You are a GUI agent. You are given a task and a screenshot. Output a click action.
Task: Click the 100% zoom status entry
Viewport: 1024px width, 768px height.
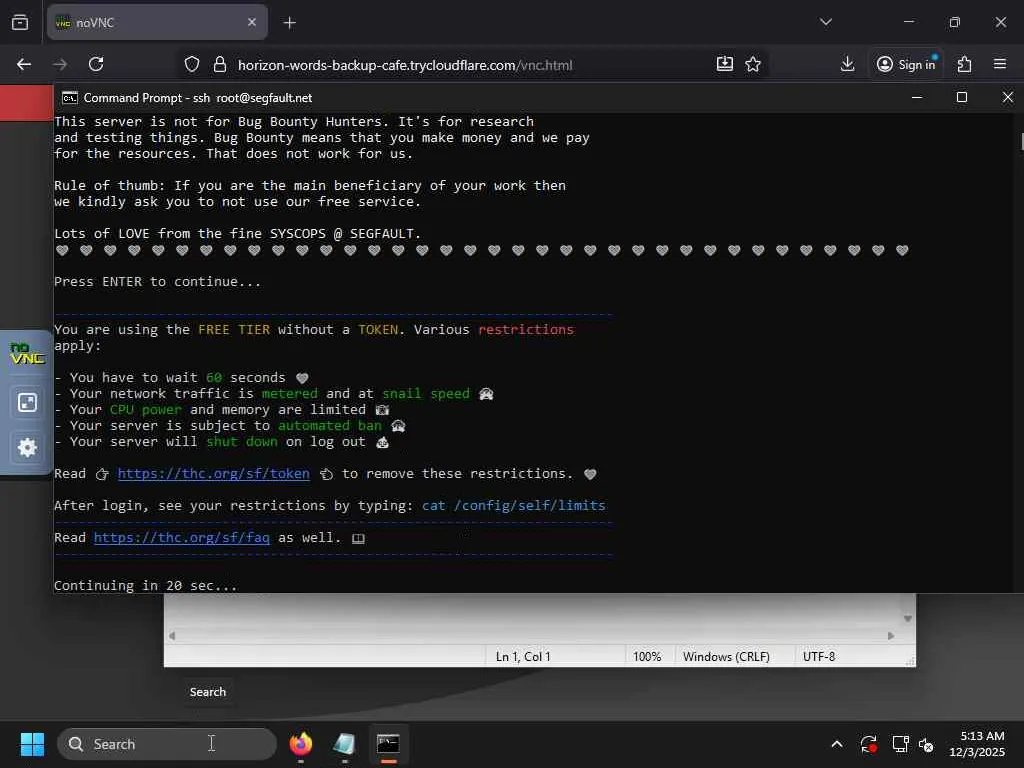647,656
